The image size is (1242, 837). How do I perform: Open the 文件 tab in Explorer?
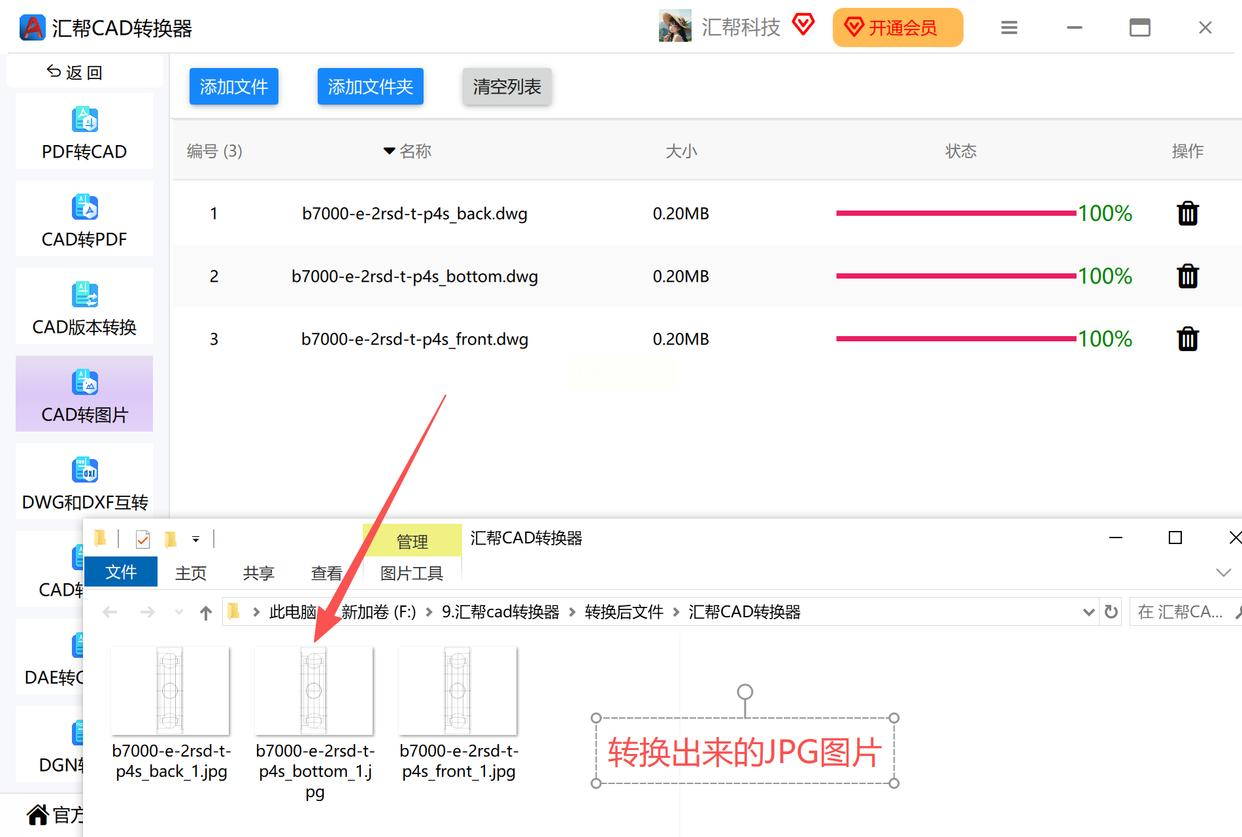point(121,572)
